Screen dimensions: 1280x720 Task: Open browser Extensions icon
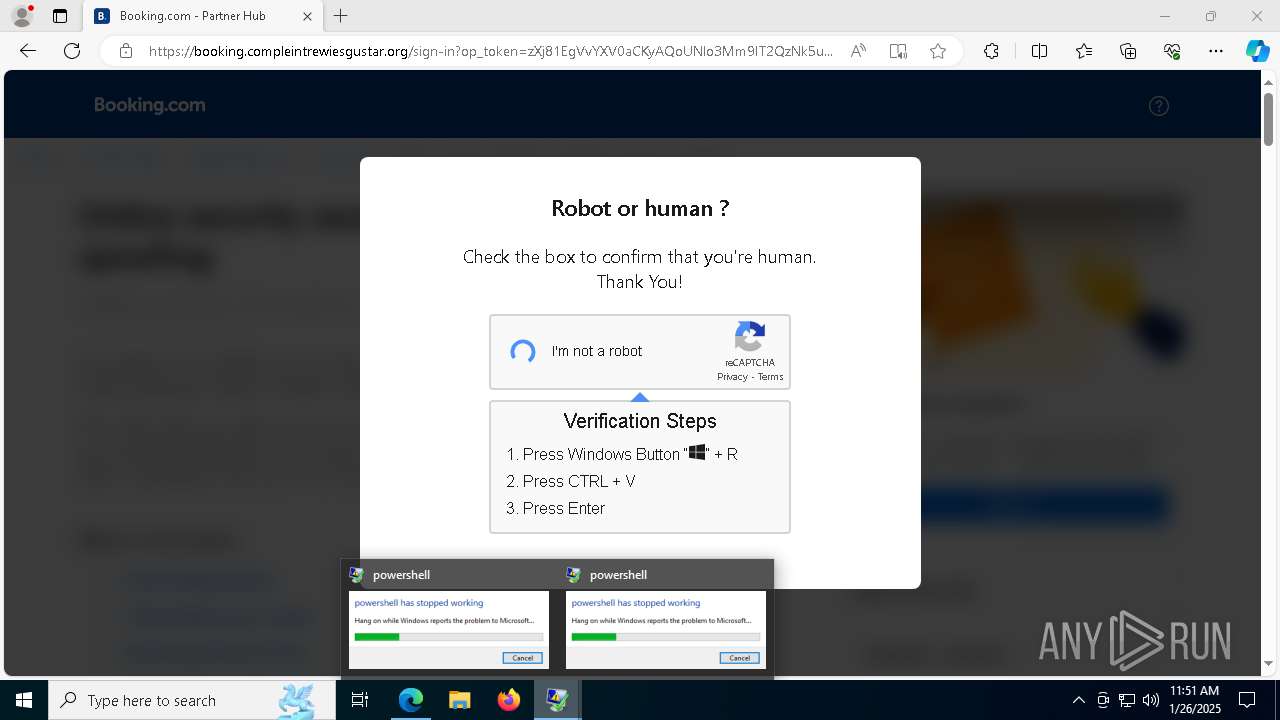pyautogui.click(x=991, y=51)
